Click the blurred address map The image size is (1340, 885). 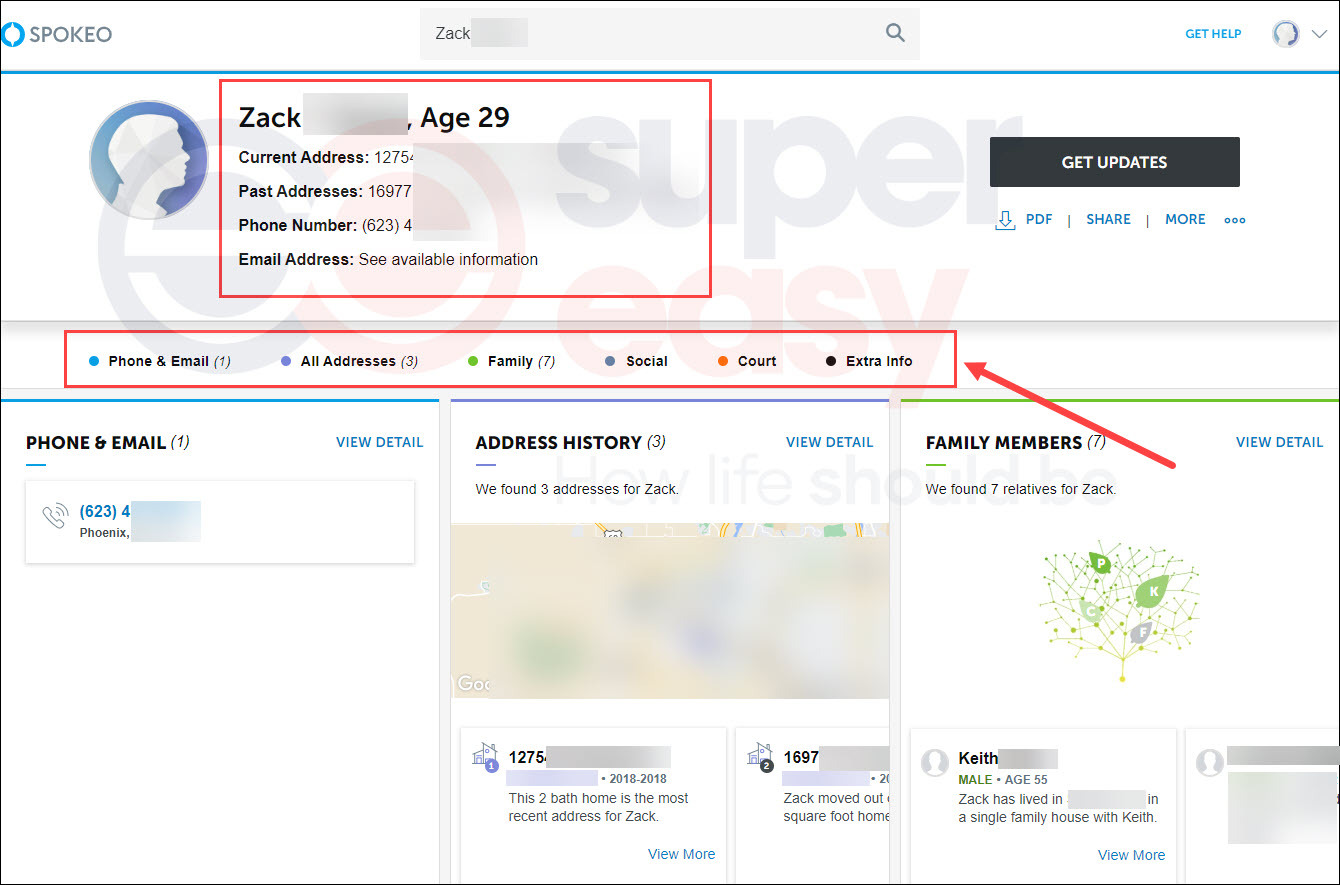pyautogui.click(x=670, y=610)
